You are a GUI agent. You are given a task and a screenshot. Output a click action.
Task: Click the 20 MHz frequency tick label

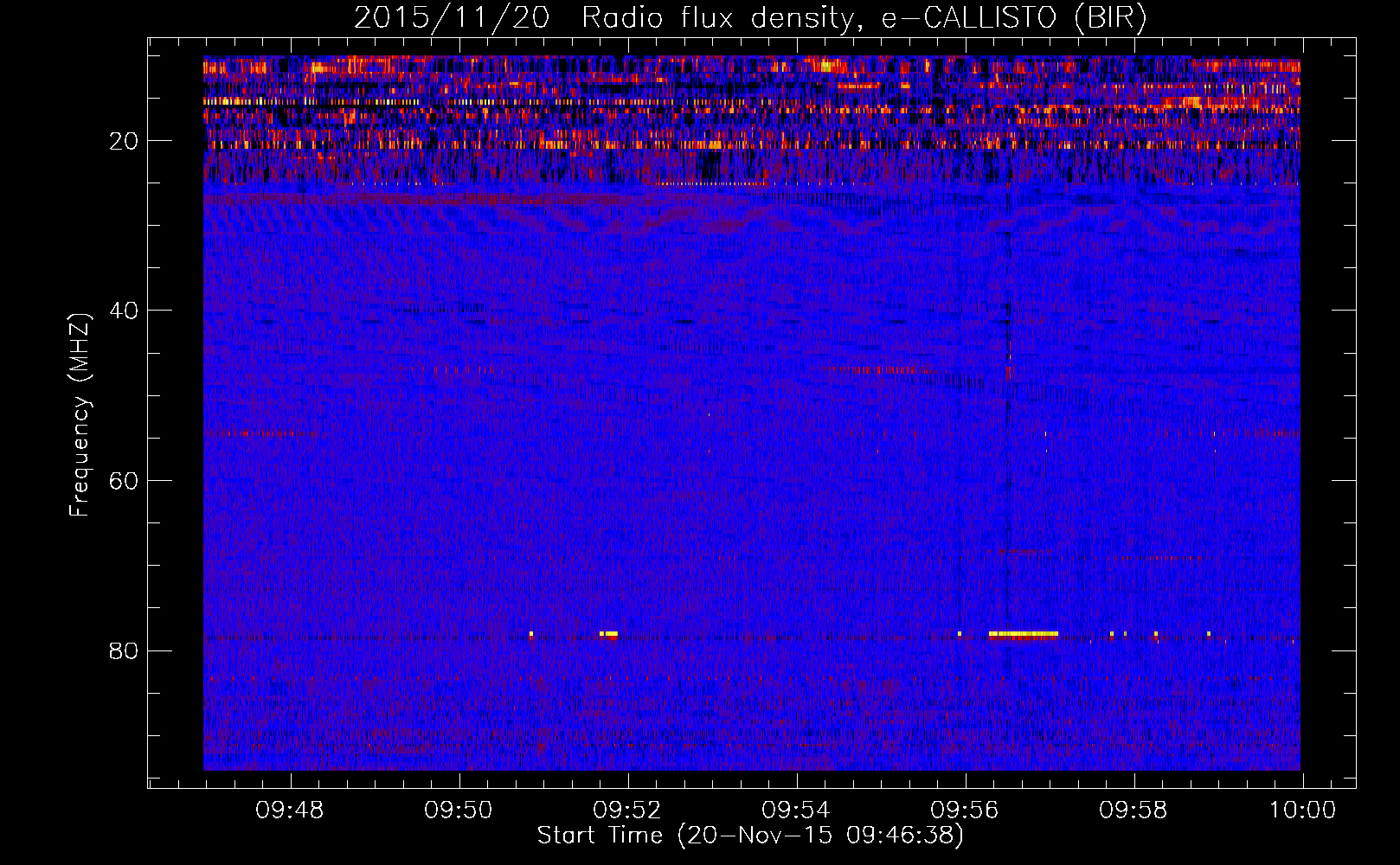124,141
